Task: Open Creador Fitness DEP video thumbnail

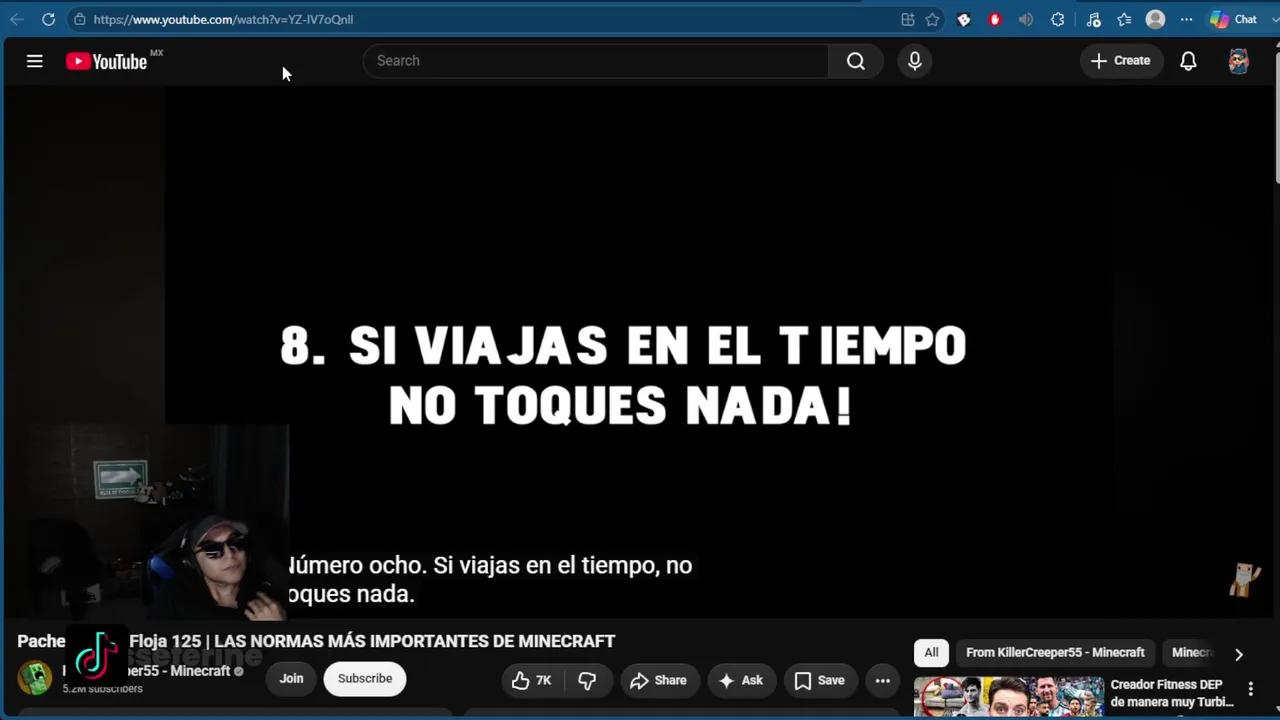Action: click(1009, 697)
